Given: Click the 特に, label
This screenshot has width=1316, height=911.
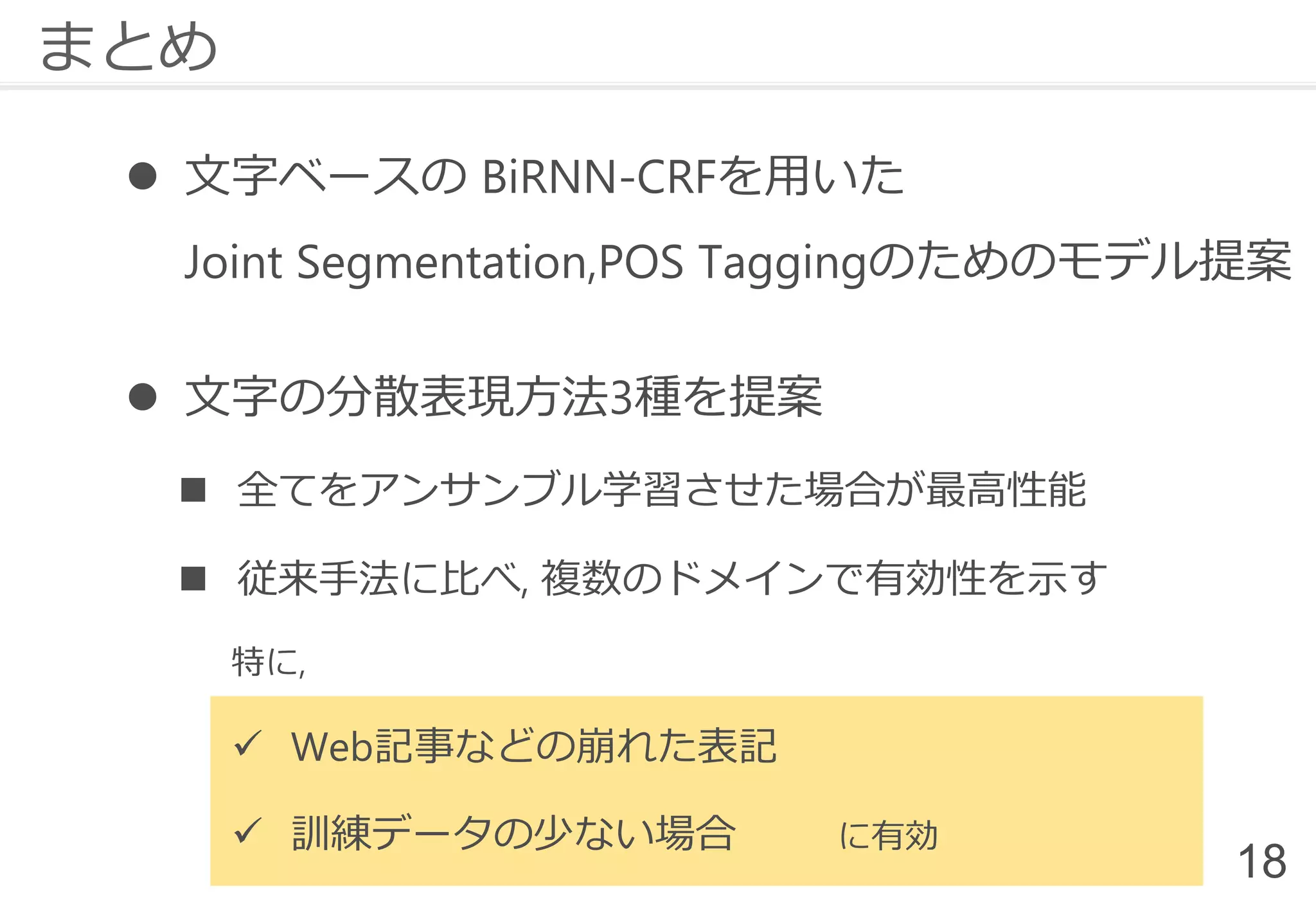Looking at the screenshot, I should [x=269, y=662].
